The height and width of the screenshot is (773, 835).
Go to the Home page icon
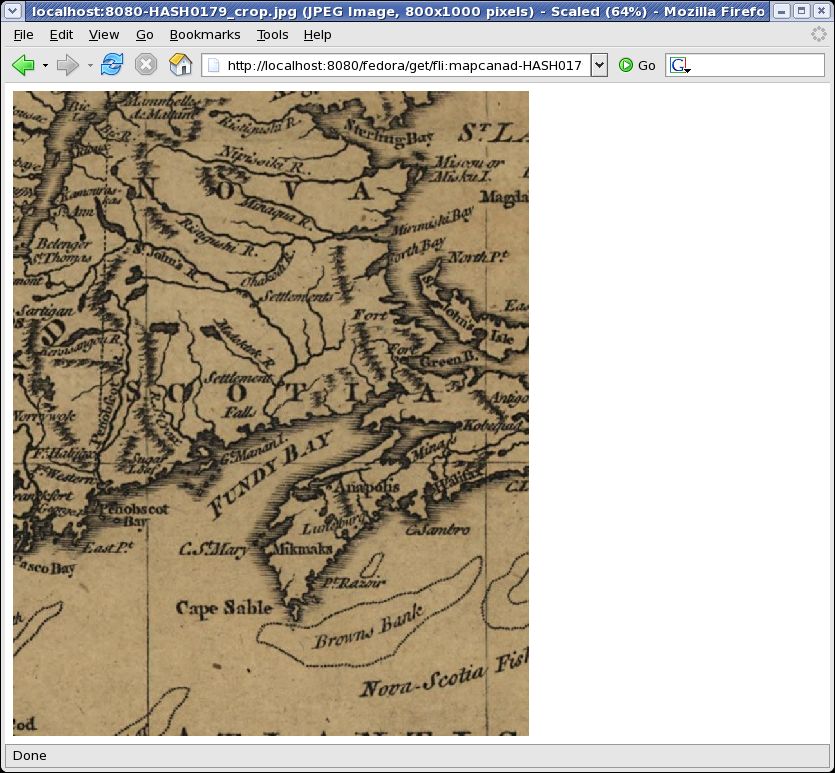181,64
